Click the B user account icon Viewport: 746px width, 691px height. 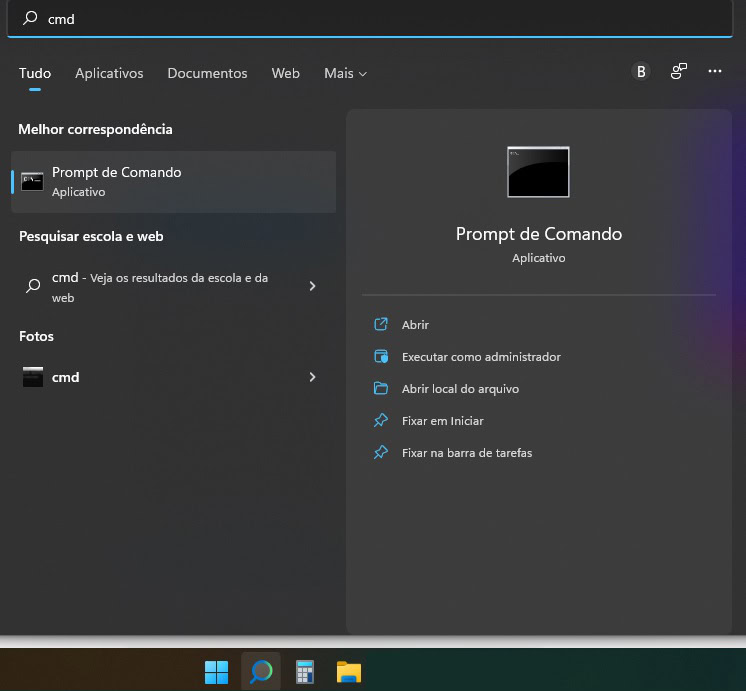coord(641,71)
